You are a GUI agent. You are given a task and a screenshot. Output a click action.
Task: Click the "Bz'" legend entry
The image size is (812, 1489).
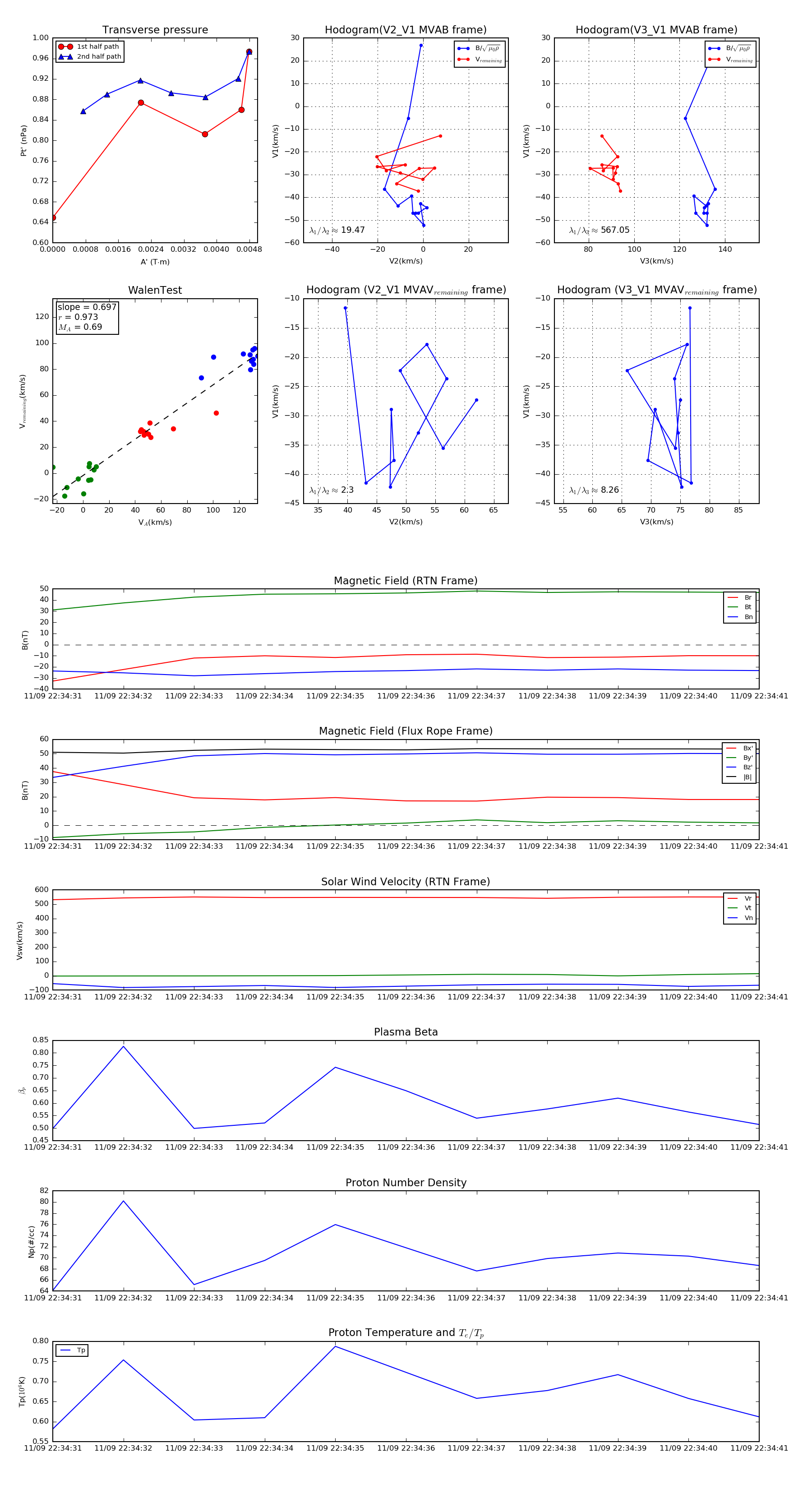[x=739, y=768]
